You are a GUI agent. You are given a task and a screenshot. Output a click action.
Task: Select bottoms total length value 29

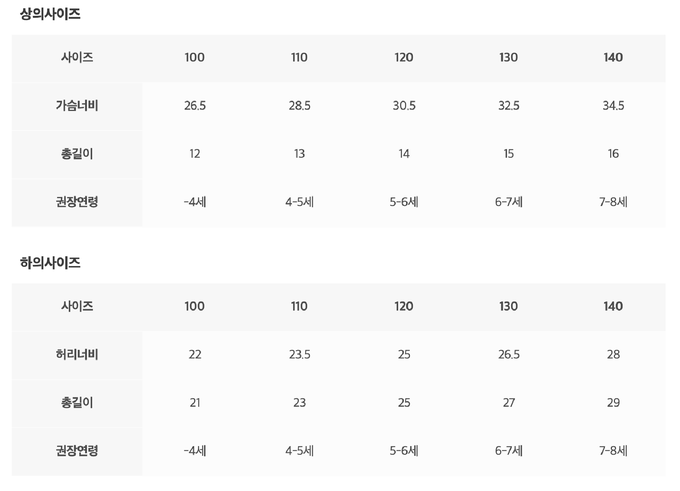coord(613,403)
